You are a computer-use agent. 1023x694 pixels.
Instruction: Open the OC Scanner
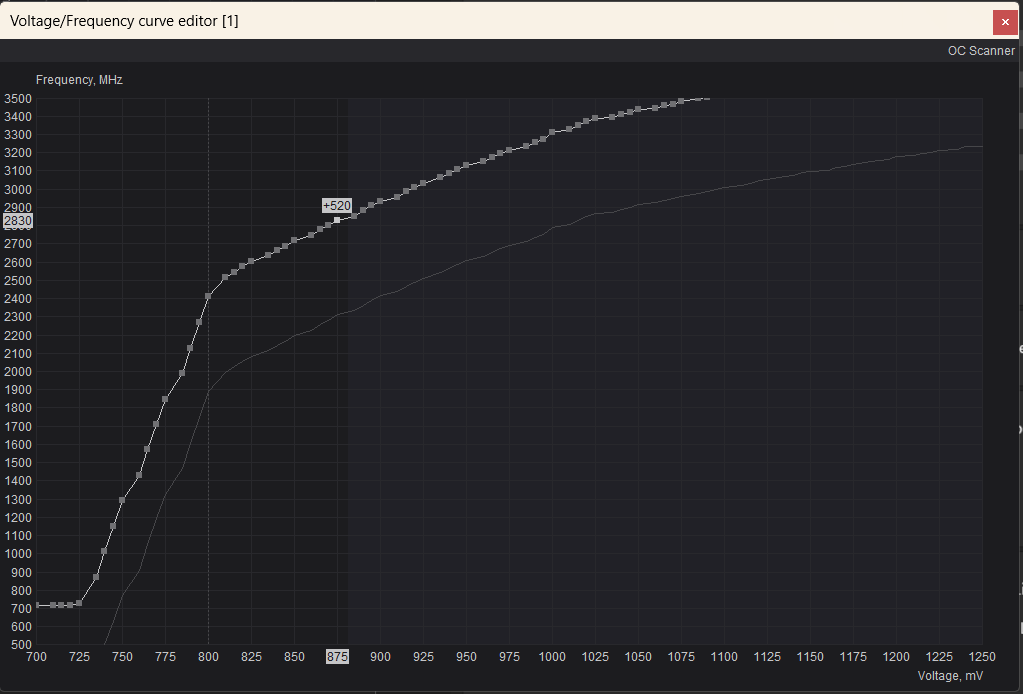(x=981, y=51)
